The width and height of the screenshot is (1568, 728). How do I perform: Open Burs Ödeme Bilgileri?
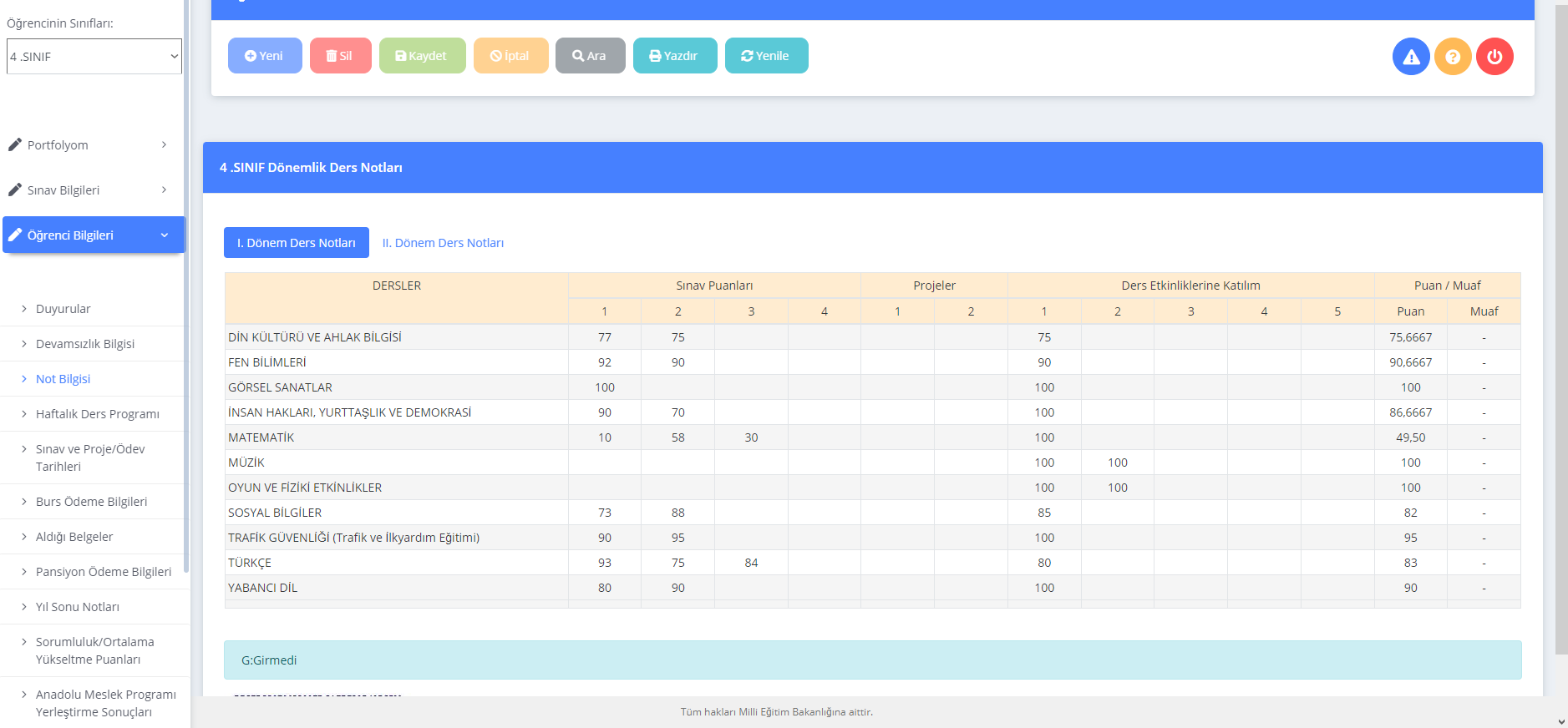pos(92,502)
